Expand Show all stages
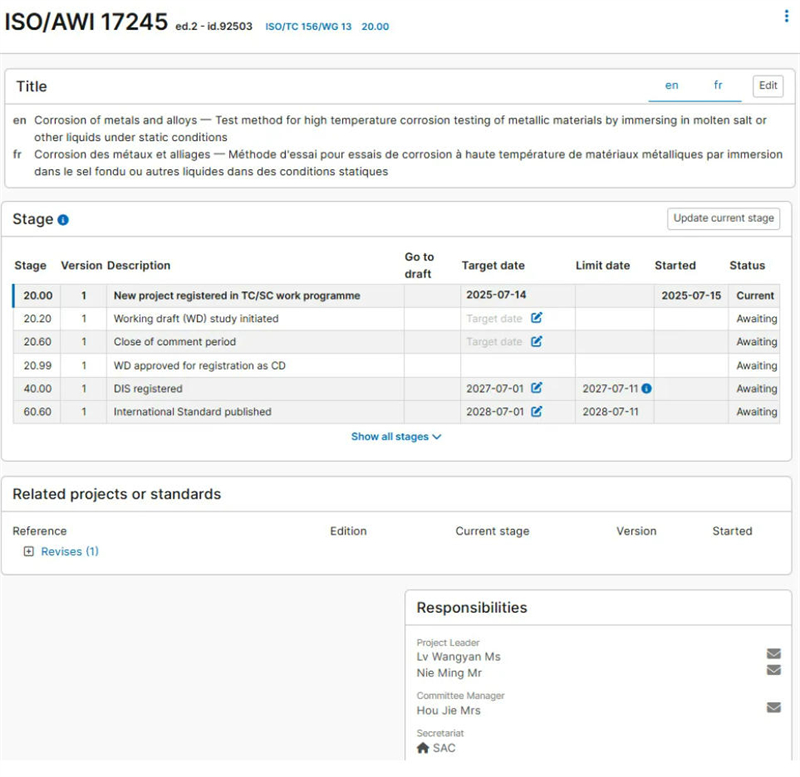Screen dimensions: 800x777 [396, 437]
